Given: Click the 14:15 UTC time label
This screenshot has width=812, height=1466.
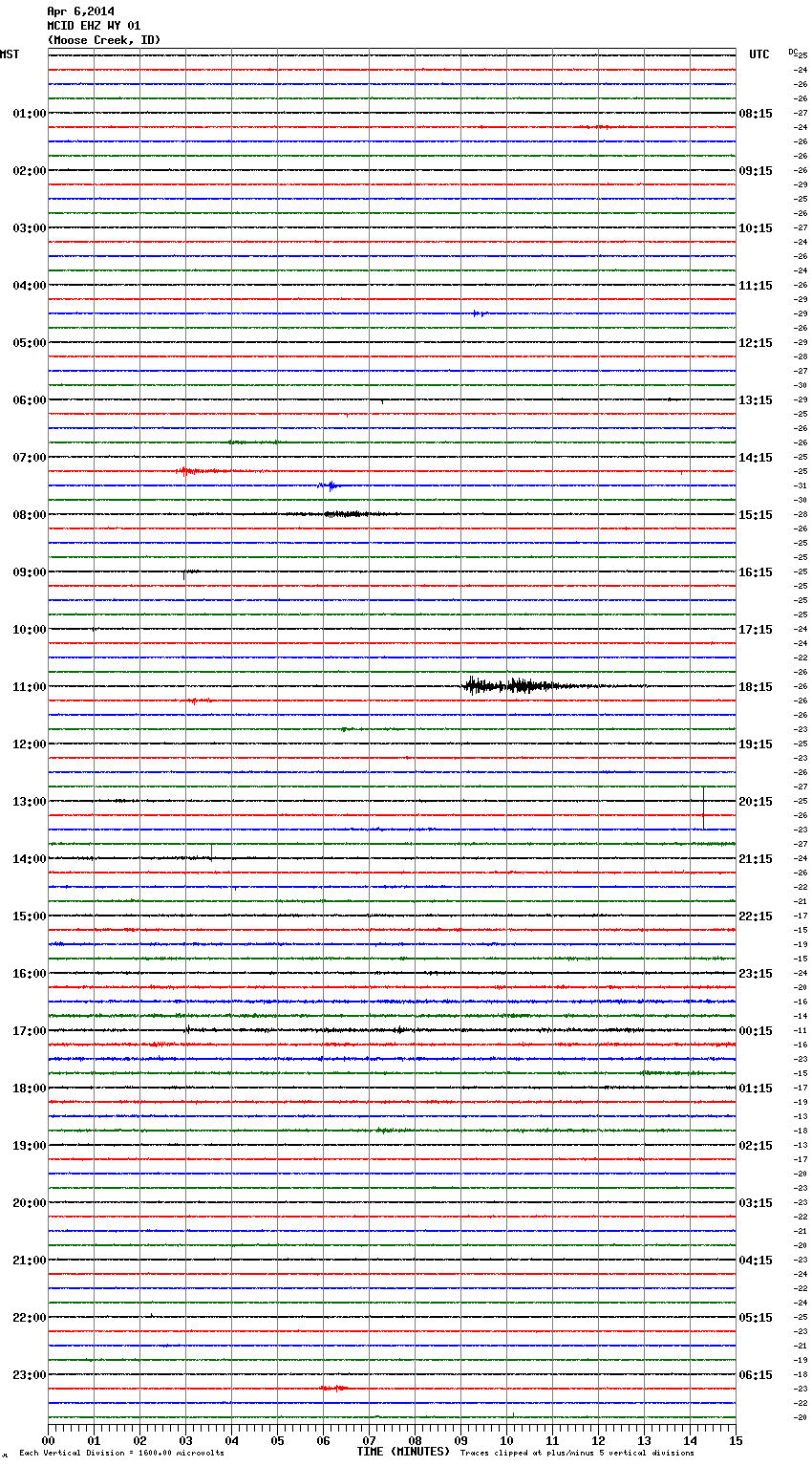Looking at the screenshot, I should (x=756, y=458).
